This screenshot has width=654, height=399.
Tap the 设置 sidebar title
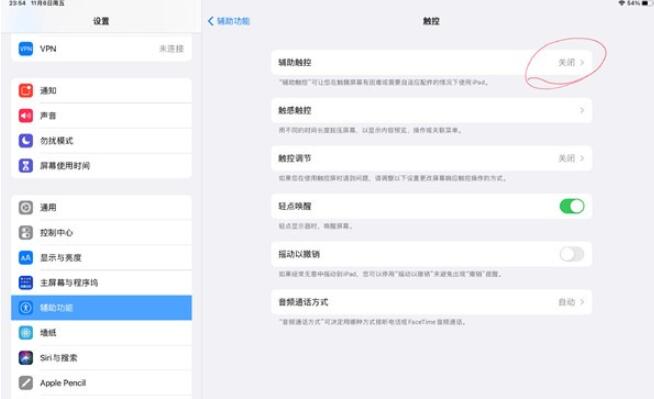101,21
